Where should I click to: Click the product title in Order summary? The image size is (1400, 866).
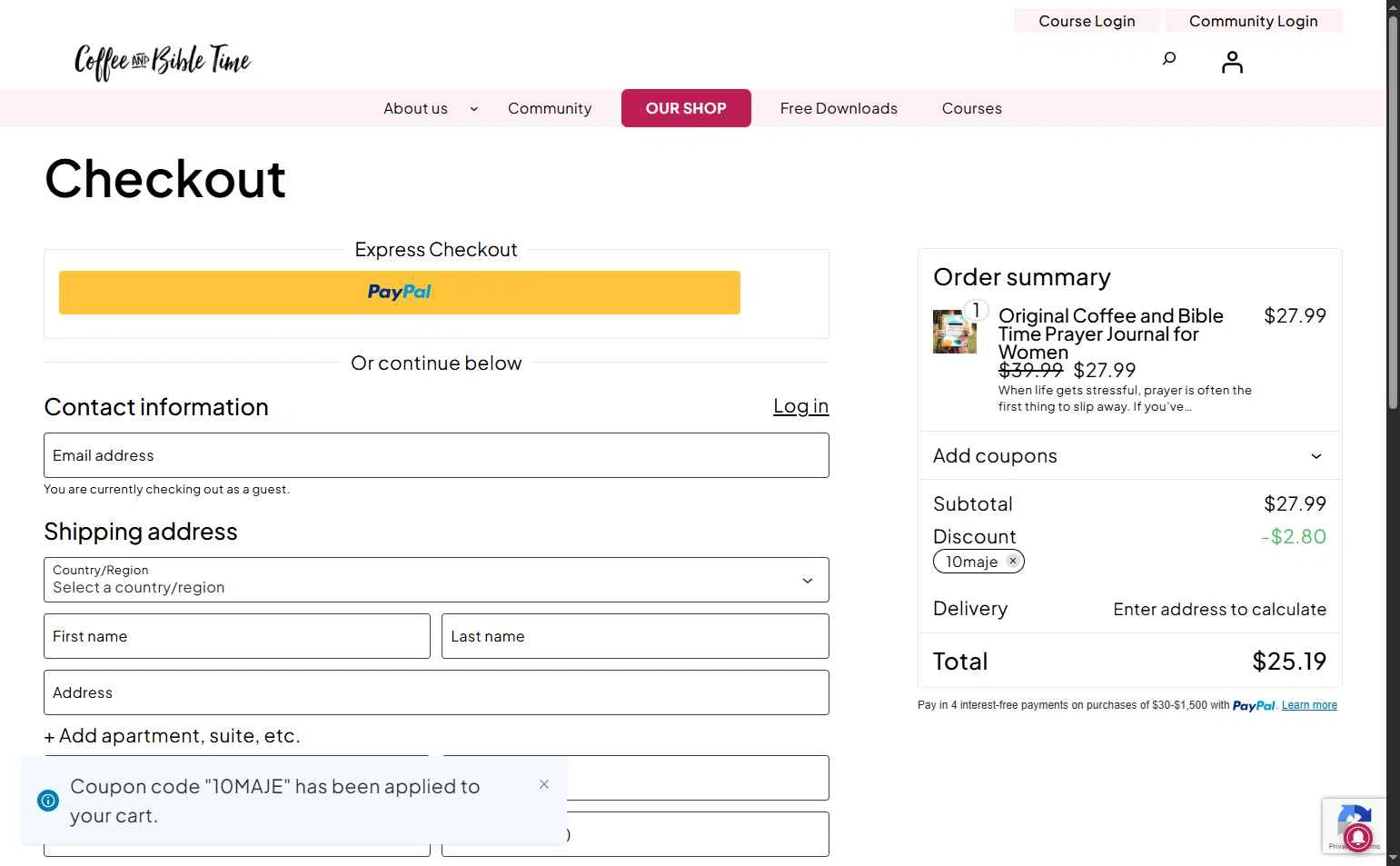(x=1111, y=333)
